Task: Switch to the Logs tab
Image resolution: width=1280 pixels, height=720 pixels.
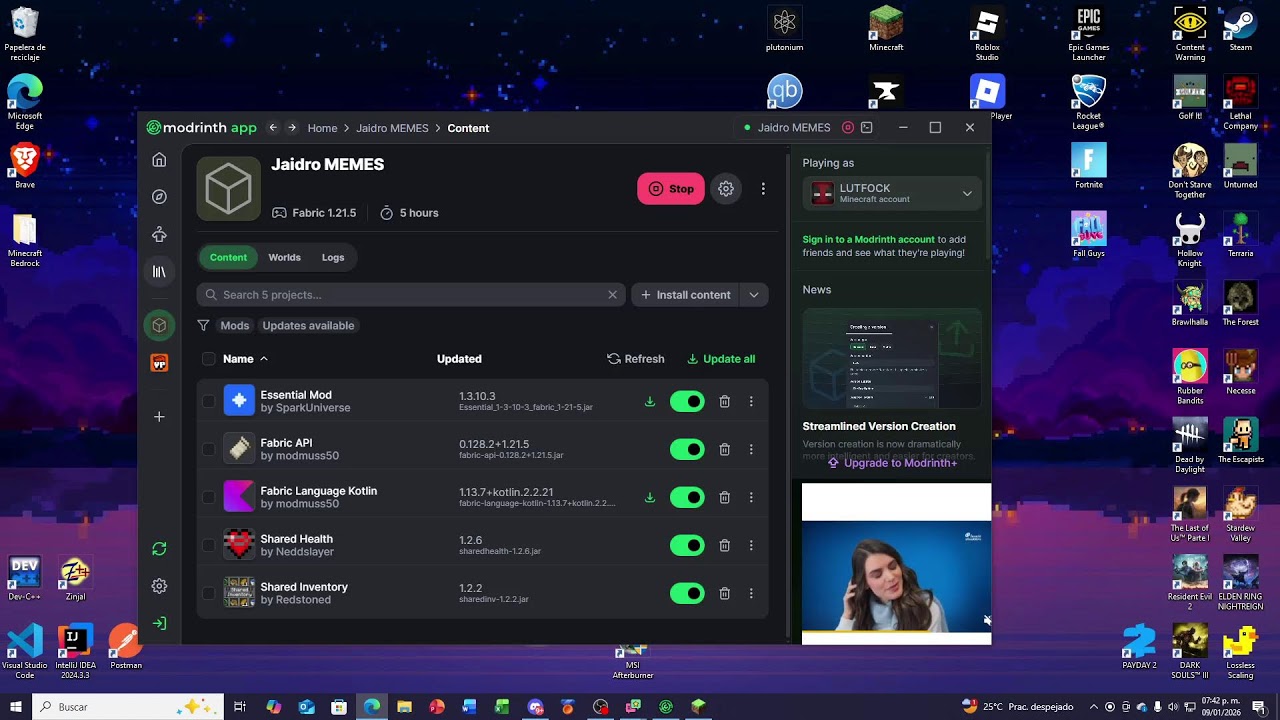Action: [x=333, y=257]
